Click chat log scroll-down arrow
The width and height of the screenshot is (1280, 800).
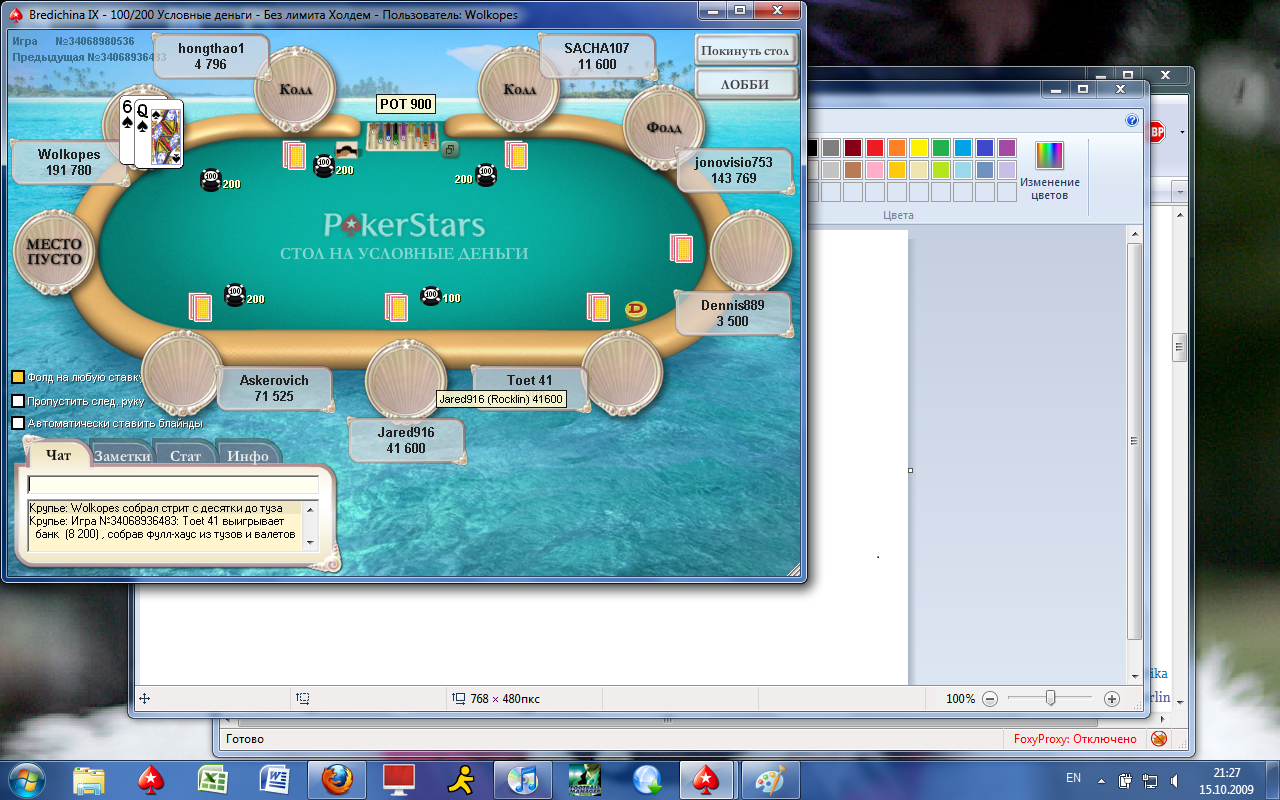click(x=310, y=543)
